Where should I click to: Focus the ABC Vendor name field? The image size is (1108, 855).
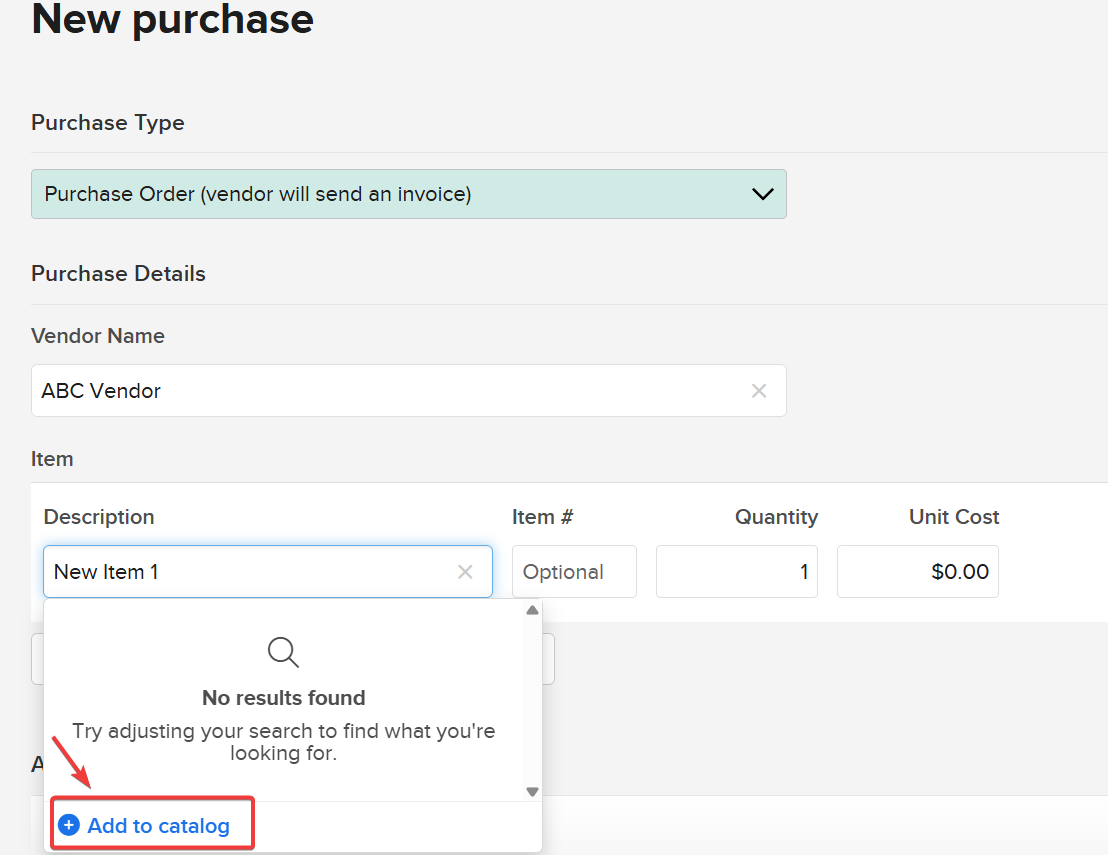(x=390, y=391)
